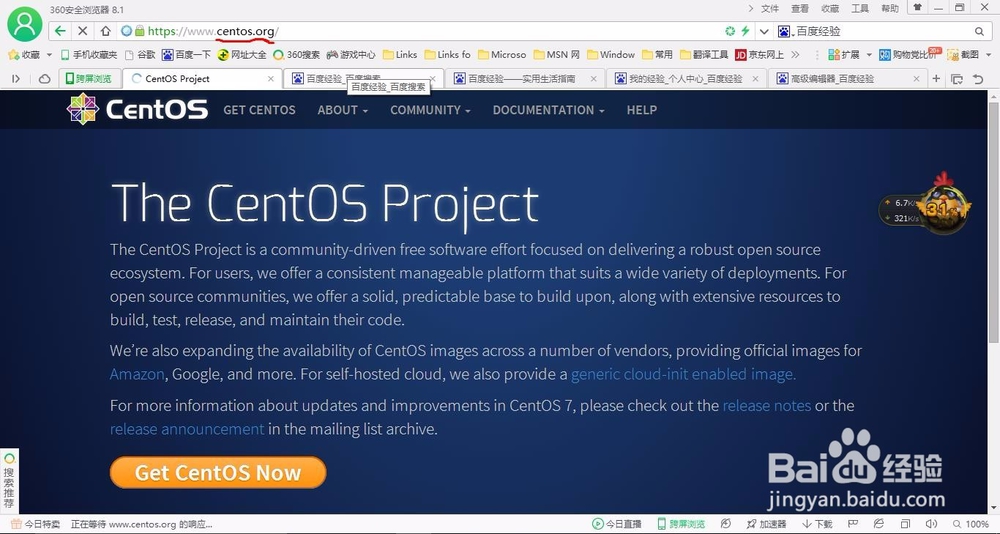Click the cloud icon in the tab bar
The height and width of the screenshot is (534, 1000).
click(x=45, y=78)
